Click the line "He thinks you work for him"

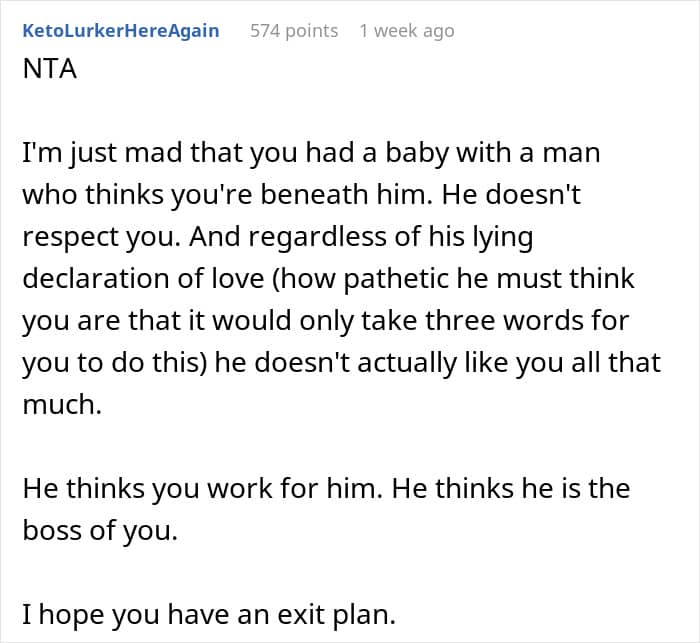[324, 489]
